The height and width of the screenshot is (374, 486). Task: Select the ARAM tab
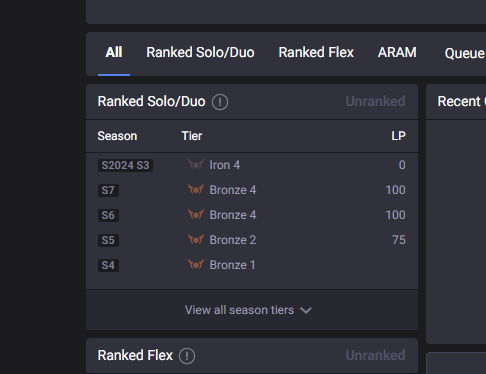pos(397,53)
